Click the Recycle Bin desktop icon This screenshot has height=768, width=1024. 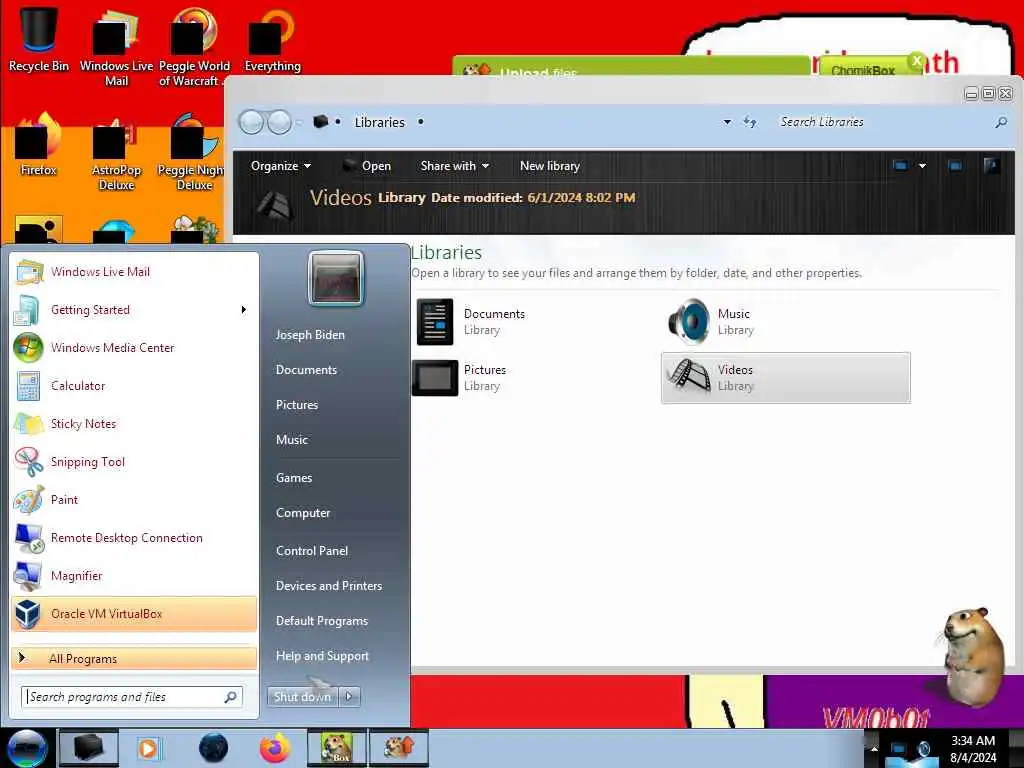tap(39, 38)
